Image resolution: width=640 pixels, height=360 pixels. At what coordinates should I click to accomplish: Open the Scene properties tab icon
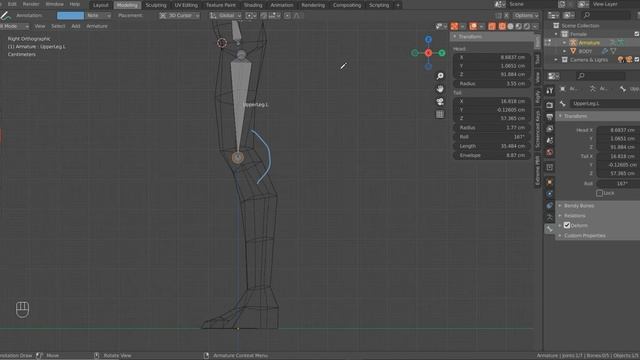[x=549, y=140]
